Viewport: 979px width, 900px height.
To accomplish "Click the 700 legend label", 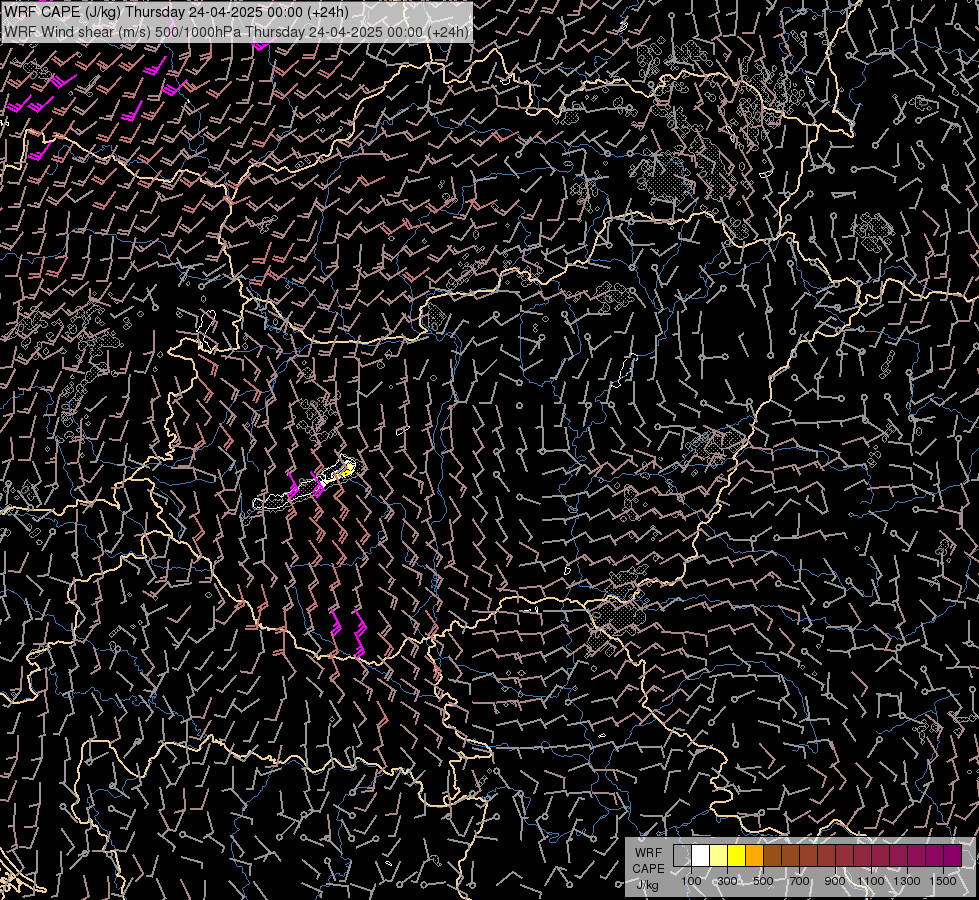I will (799, 881).
